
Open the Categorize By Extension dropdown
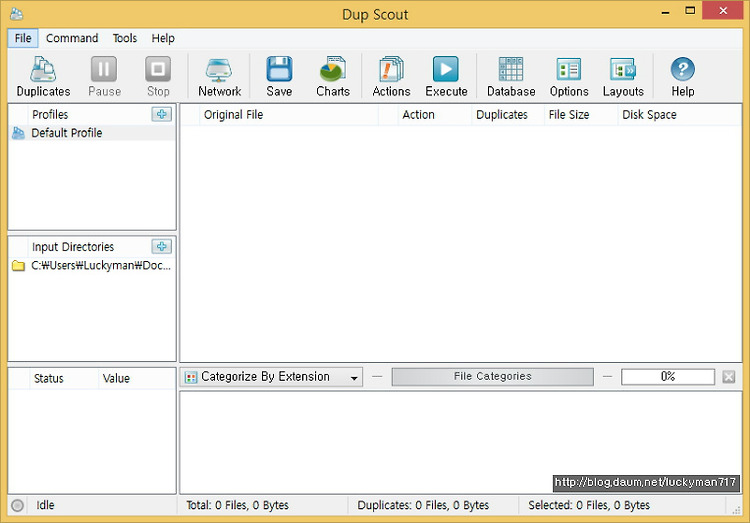(272, 377)
